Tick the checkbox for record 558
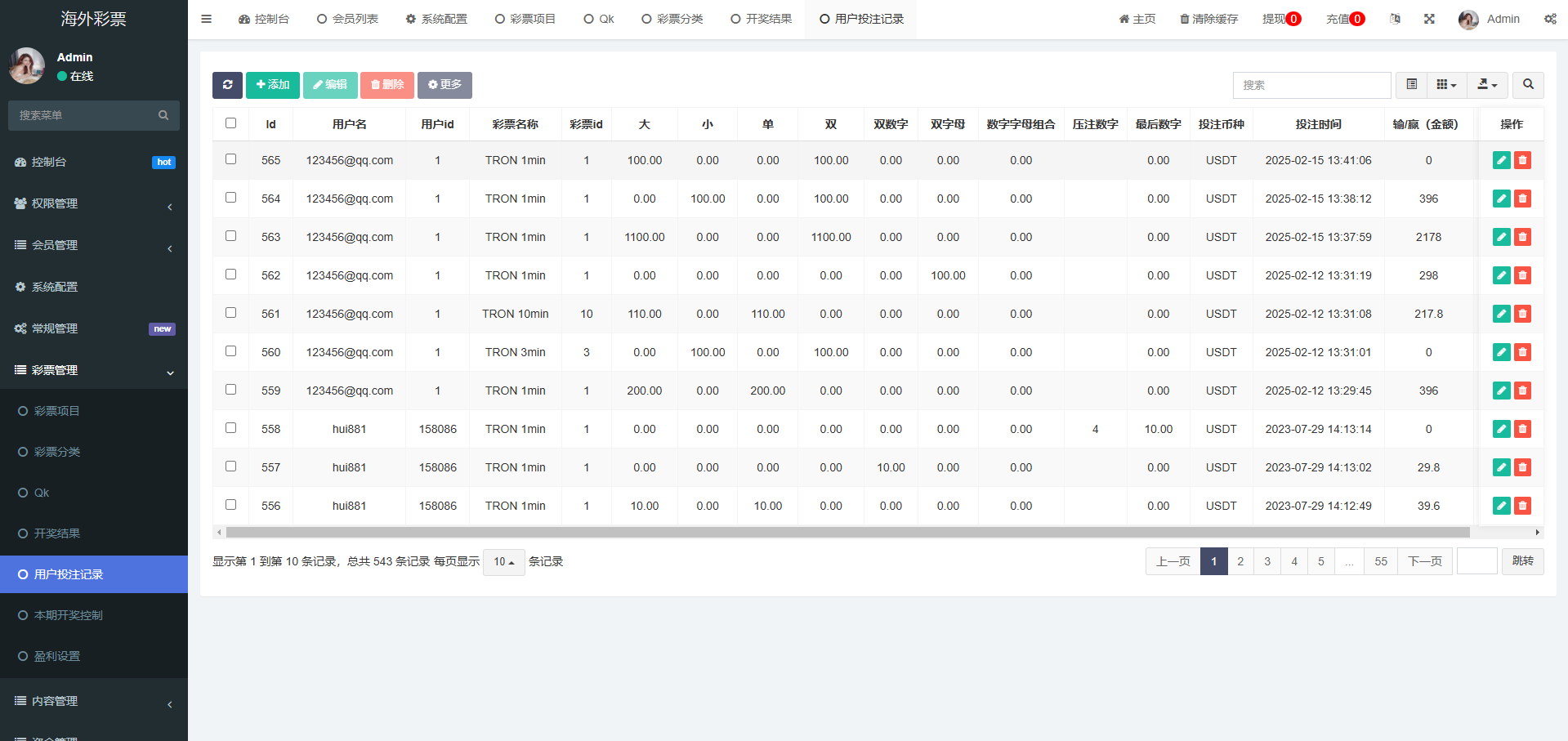Viewport: 1568px width, 741px height. click(x=230, y=428)
